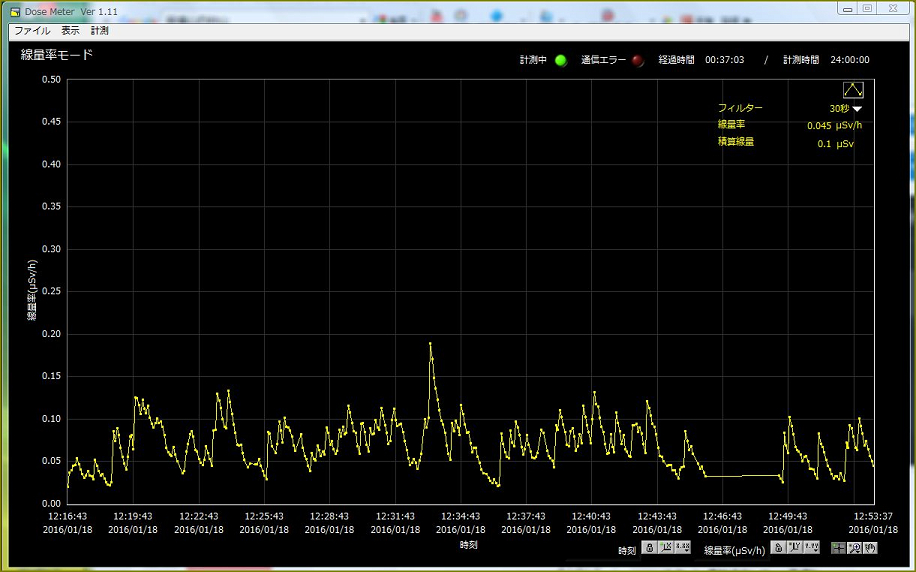
Task: Select the crosshair cursor tool
Action: click(838, 548)
